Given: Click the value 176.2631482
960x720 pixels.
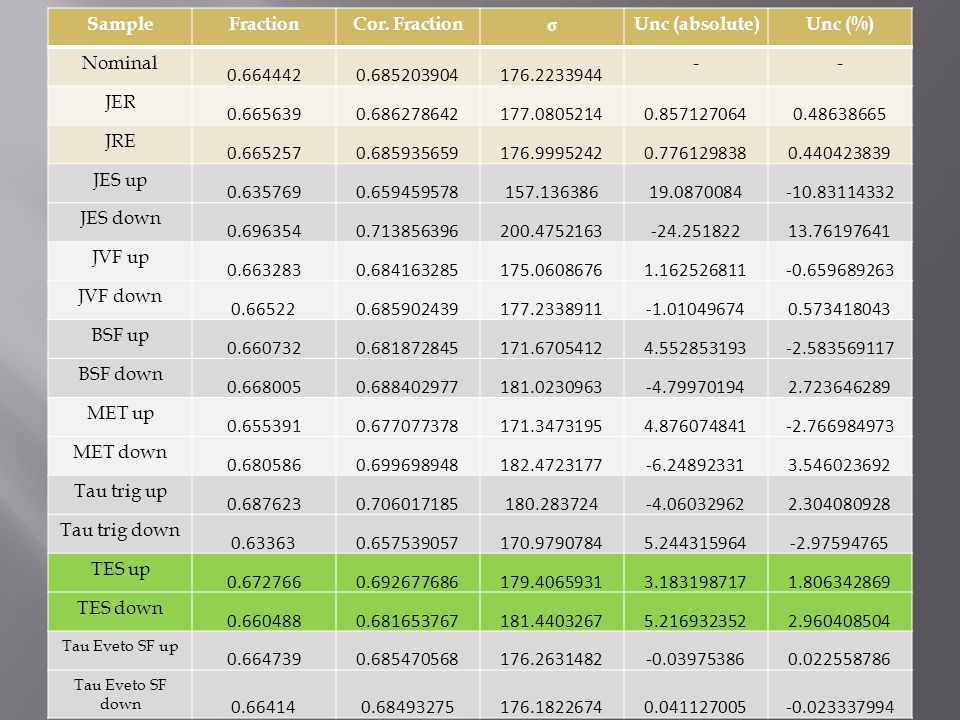Looking at the screenshot, I should (551, 659).
